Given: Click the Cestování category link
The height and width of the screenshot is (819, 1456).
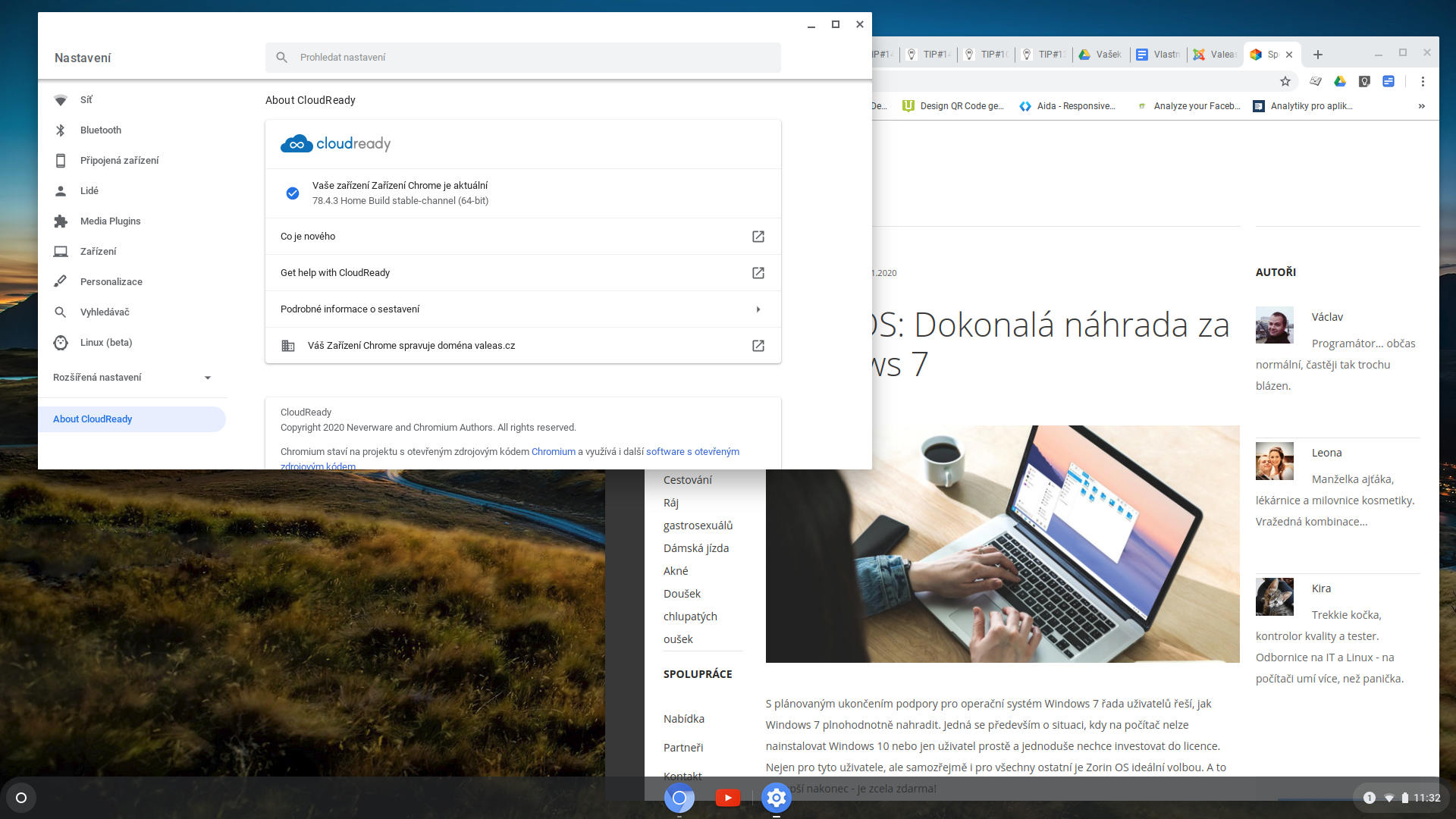Looking at the screenshot, I should coord(688,480).
